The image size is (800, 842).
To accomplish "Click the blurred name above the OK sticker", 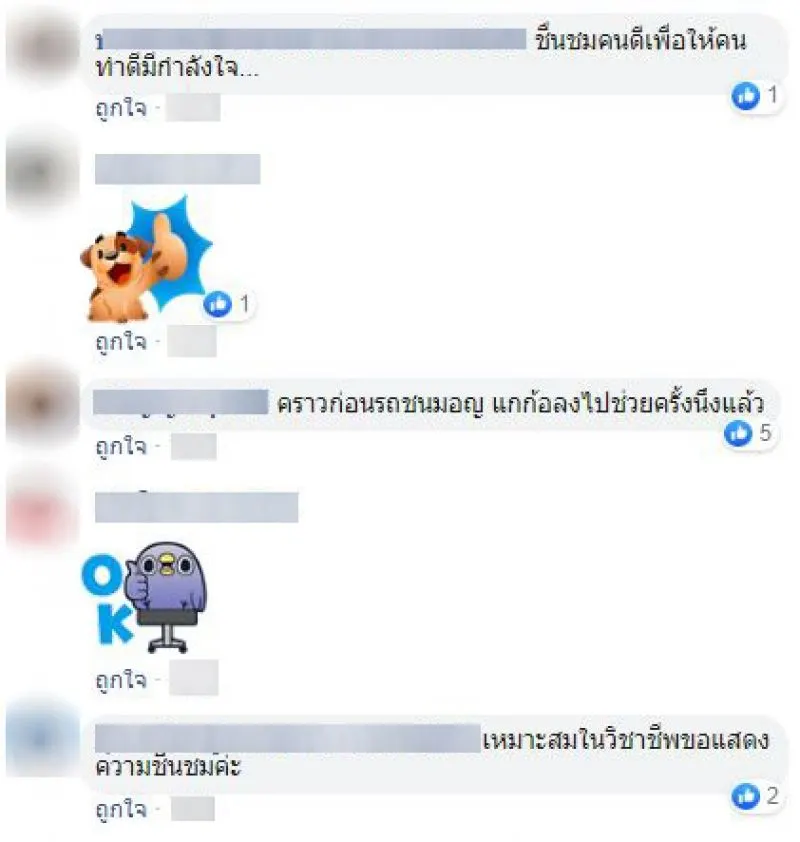I will point(197,507).
